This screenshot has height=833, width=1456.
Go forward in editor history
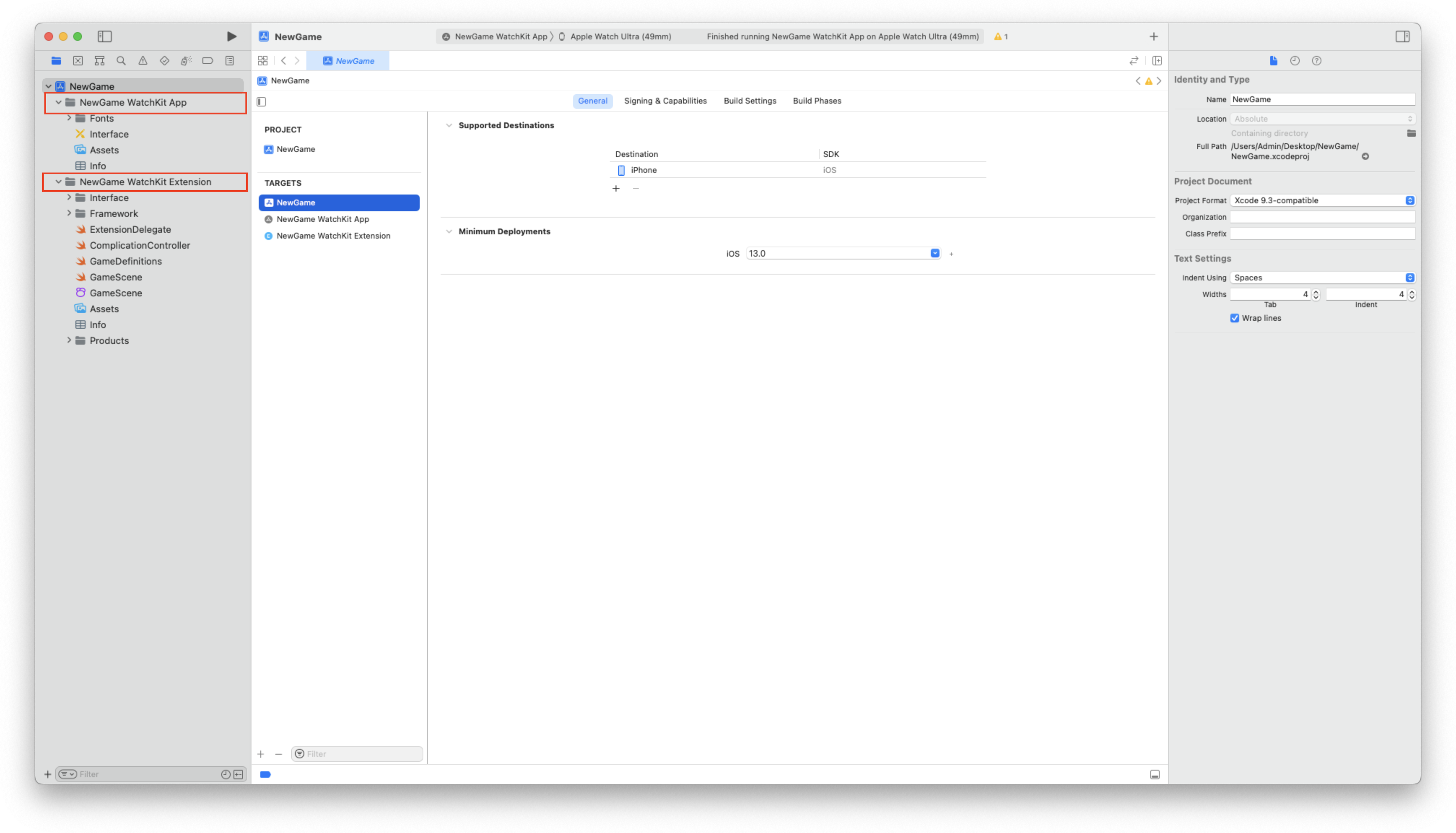coord(297,61)
